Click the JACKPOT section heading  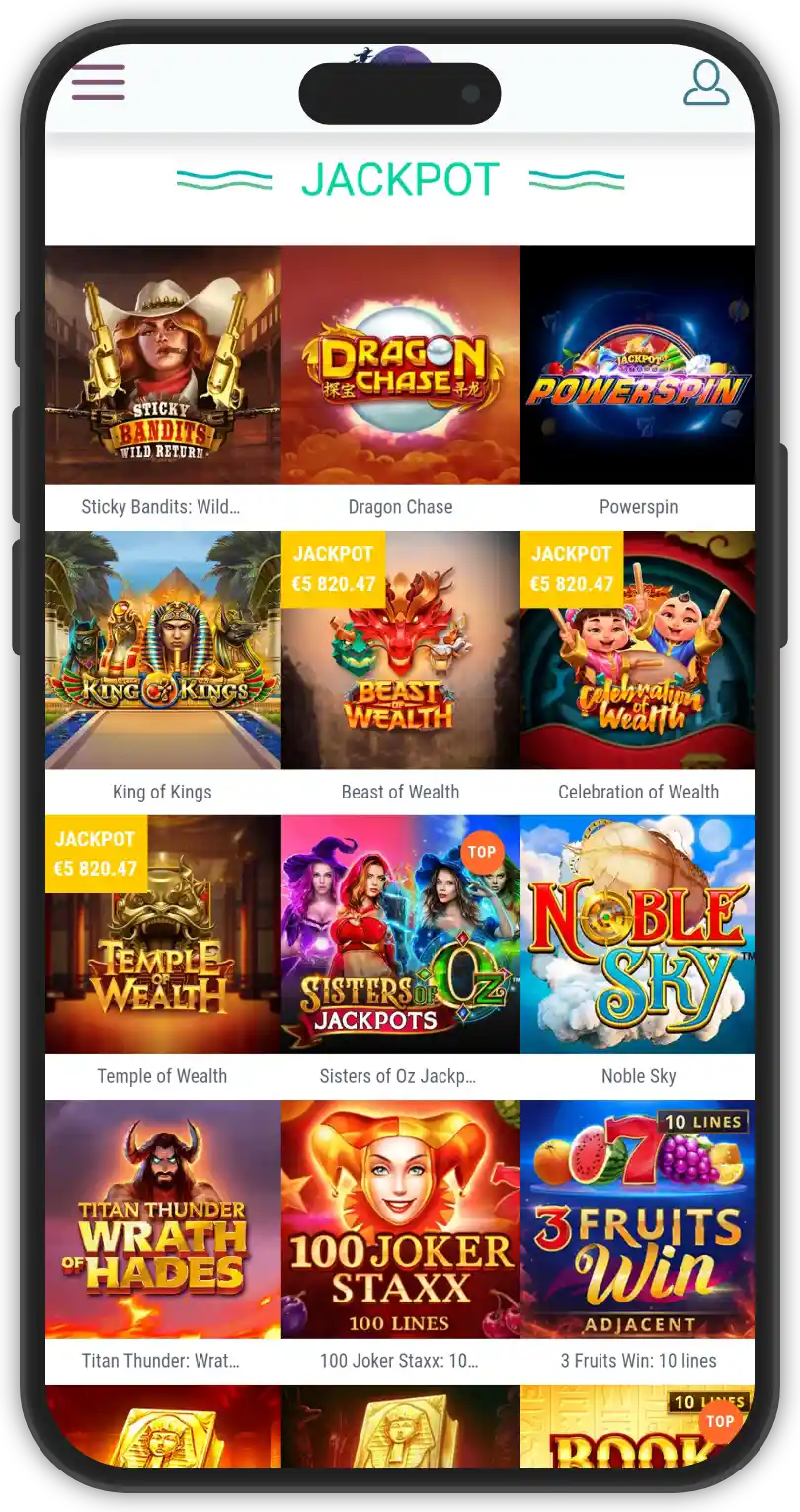[x=400, y=180]
